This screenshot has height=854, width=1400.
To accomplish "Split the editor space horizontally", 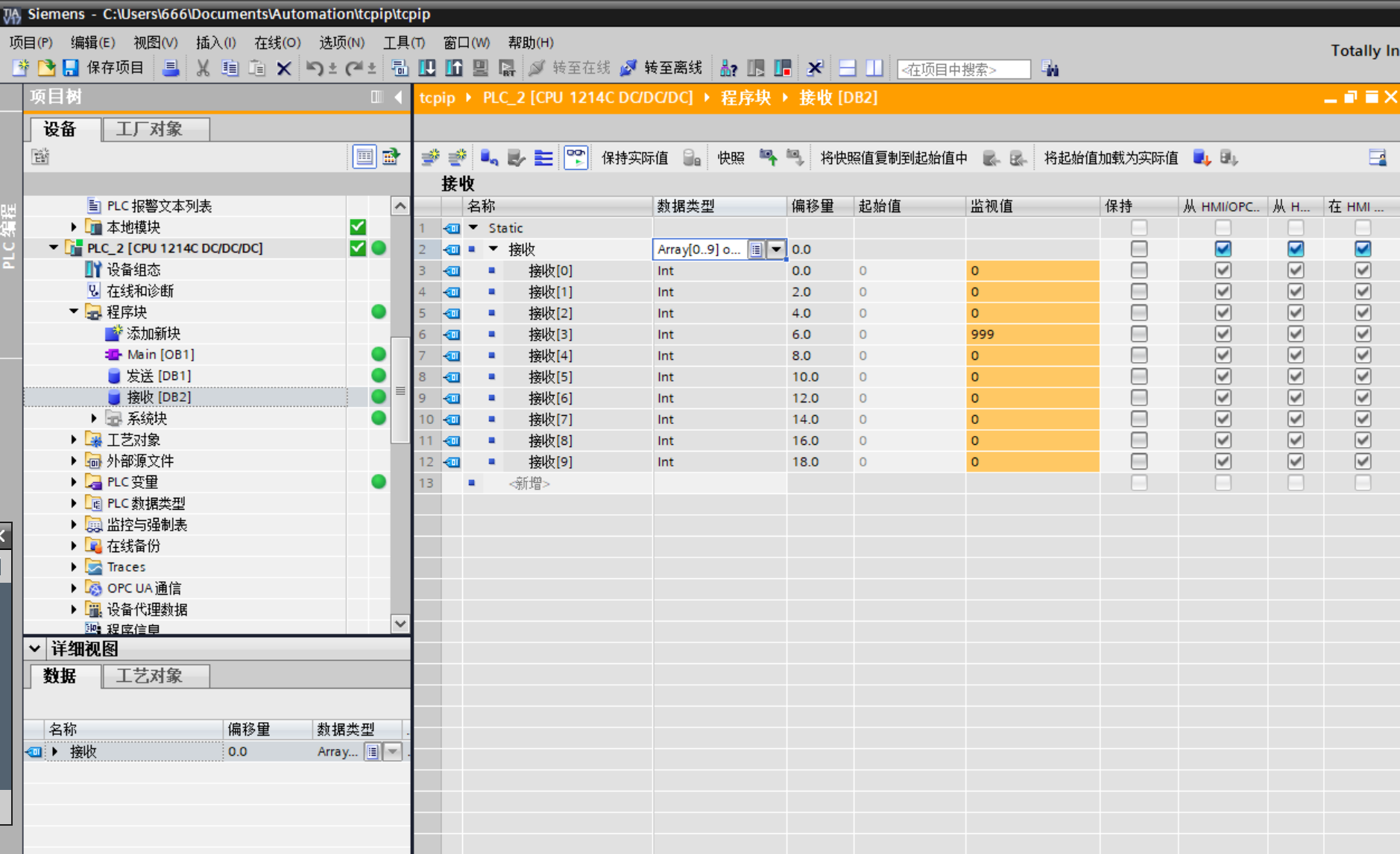I will pyautogui.click(x=848, y=69).
